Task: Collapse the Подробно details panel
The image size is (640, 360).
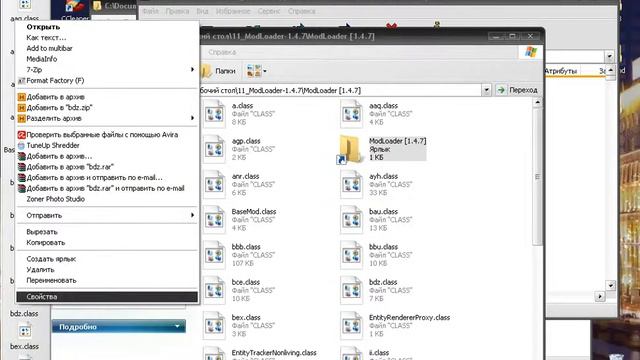Action: (177, 327)
